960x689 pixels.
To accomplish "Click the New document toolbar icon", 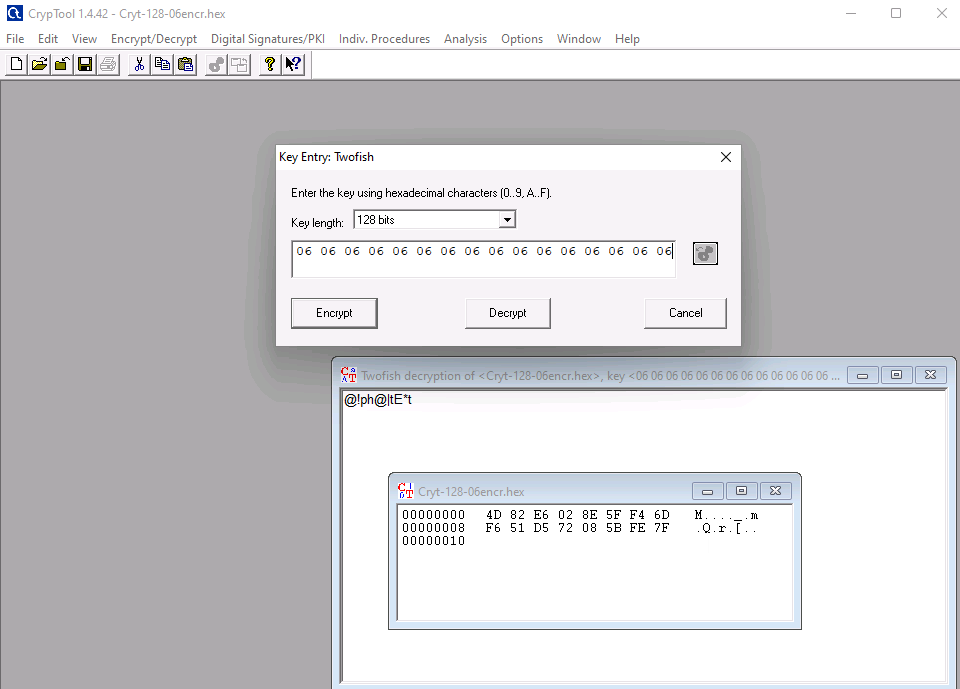I will pos(16,65).
